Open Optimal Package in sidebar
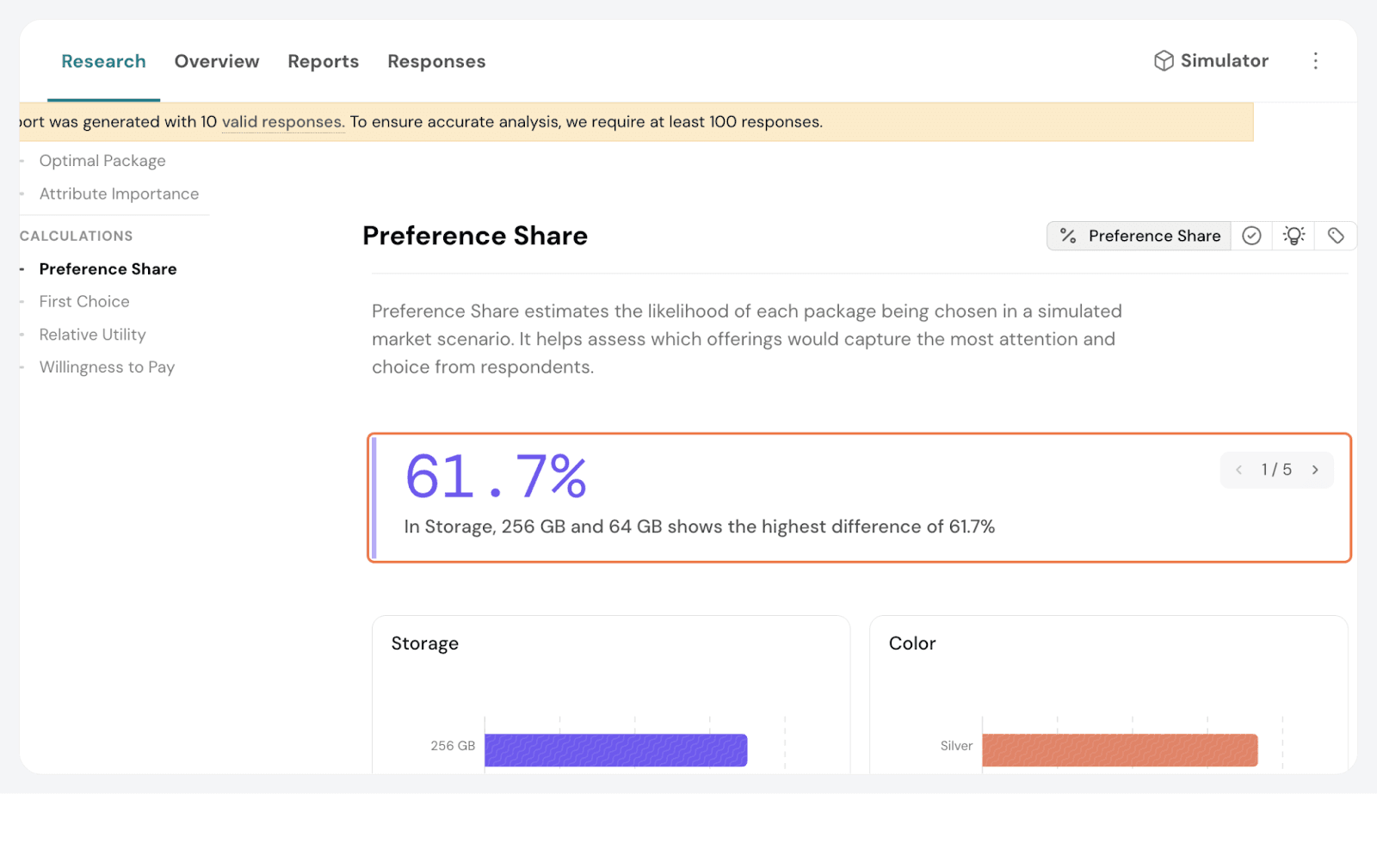1377x868 pixels. [x=102, y=161]
